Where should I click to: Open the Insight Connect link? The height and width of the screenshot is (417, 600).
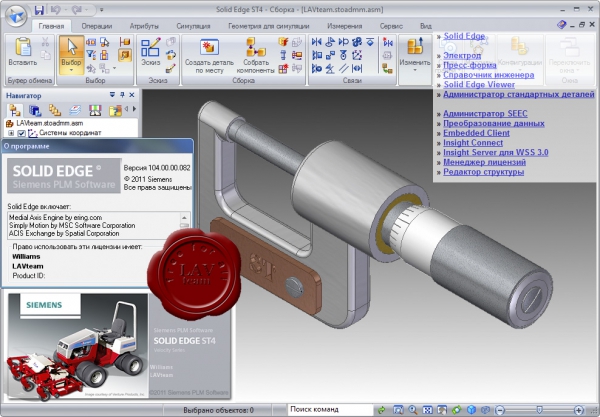(473, 143)
